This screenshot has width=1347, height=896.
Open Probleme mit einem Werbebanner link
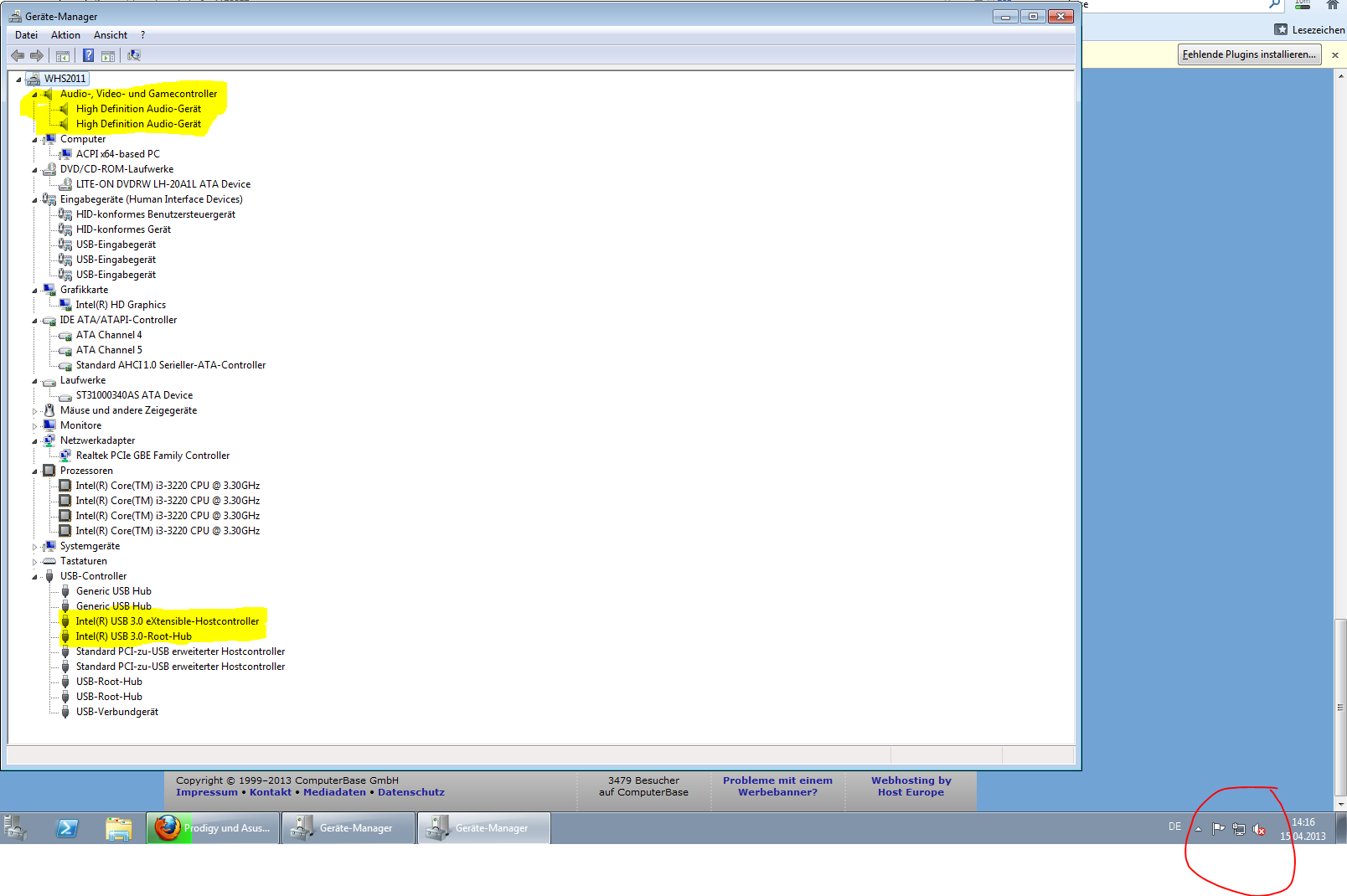tap(777, 786)
